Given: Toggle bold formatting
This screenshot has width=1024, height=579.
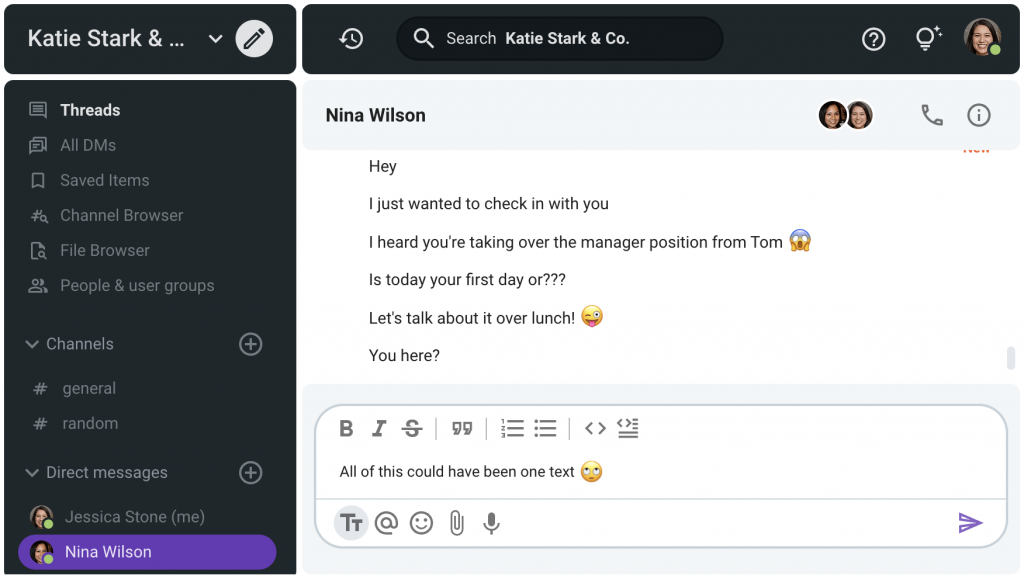Looking at the screenshot, I should (346, 429).
